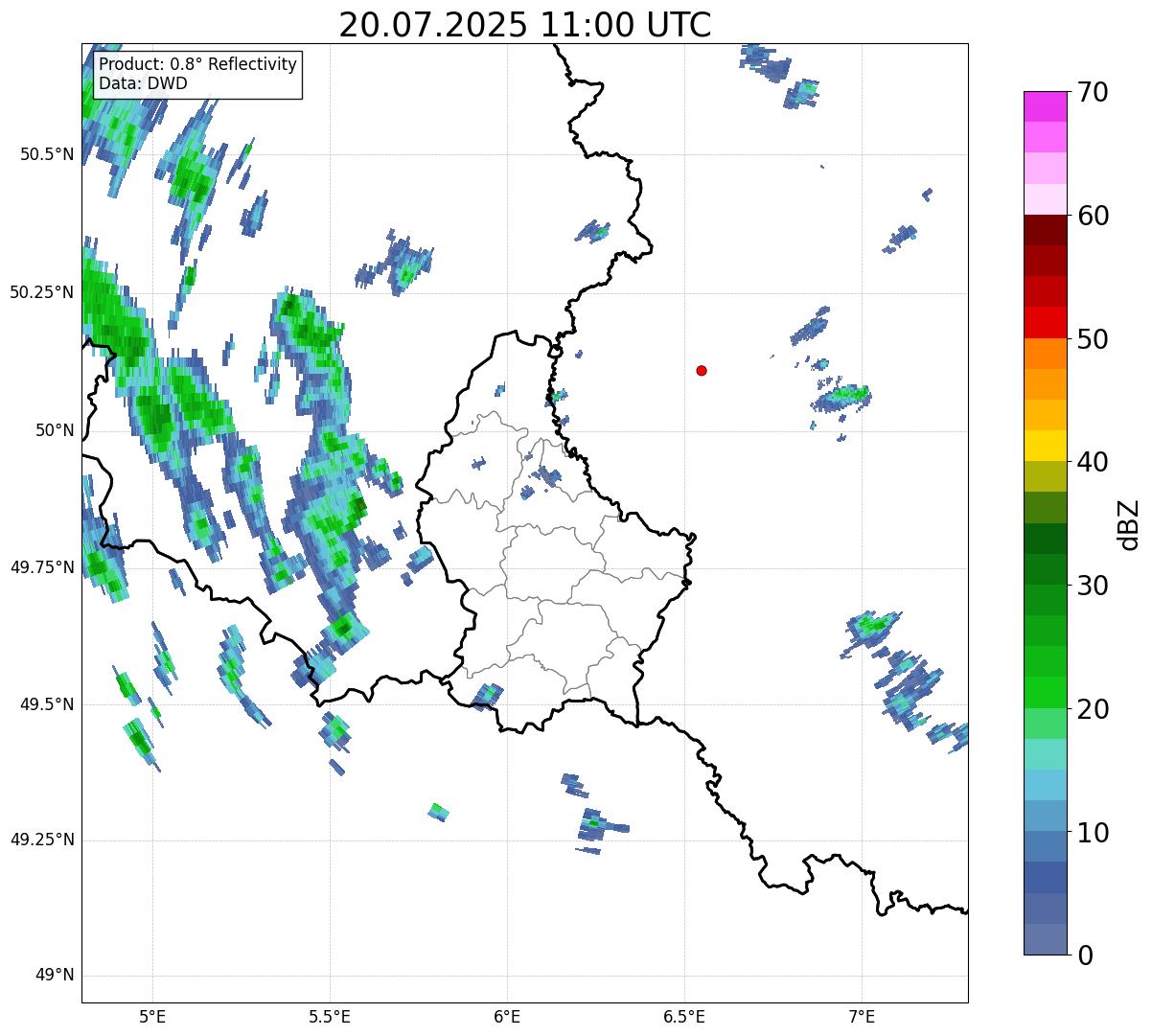
Task: Click the 50.5°N latitude label
Action: click(47, 154)
